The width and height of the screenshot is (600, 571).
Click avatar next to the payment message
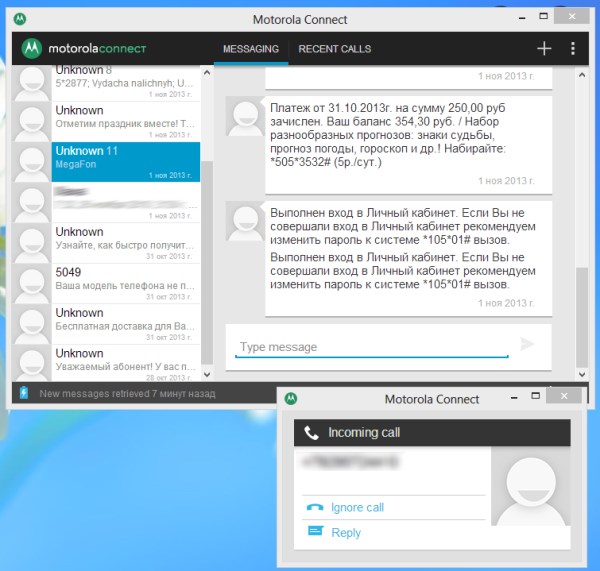click(x=245, y=116)
